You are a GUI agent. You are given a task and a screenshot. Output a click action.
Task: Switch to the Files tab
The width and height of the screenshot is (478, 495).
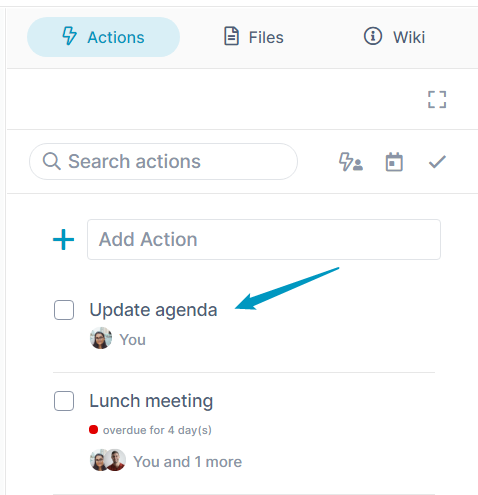tap(254, 37)
